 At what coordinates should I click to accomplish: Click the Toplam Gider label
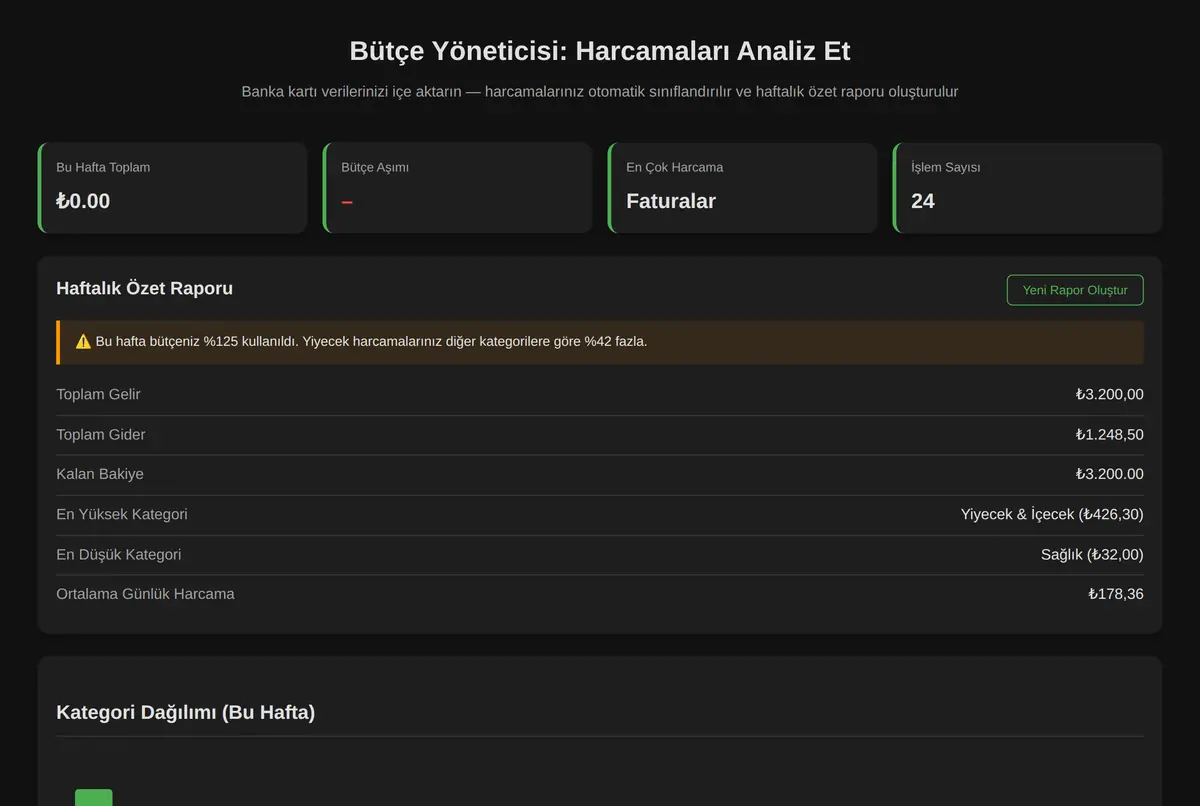pos(101,435)
